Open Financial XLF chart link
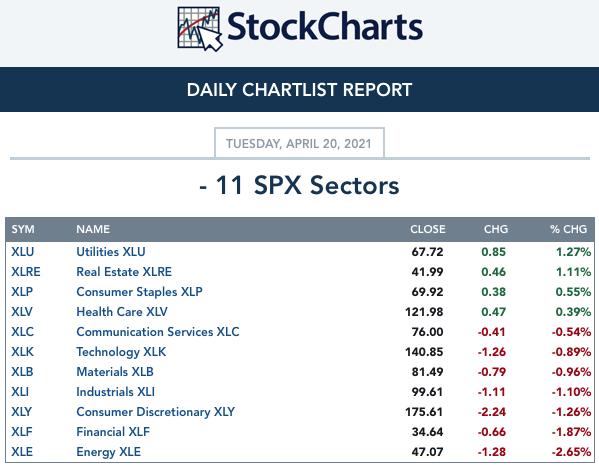This screenshot has width=599, height=468. (113, 432)
